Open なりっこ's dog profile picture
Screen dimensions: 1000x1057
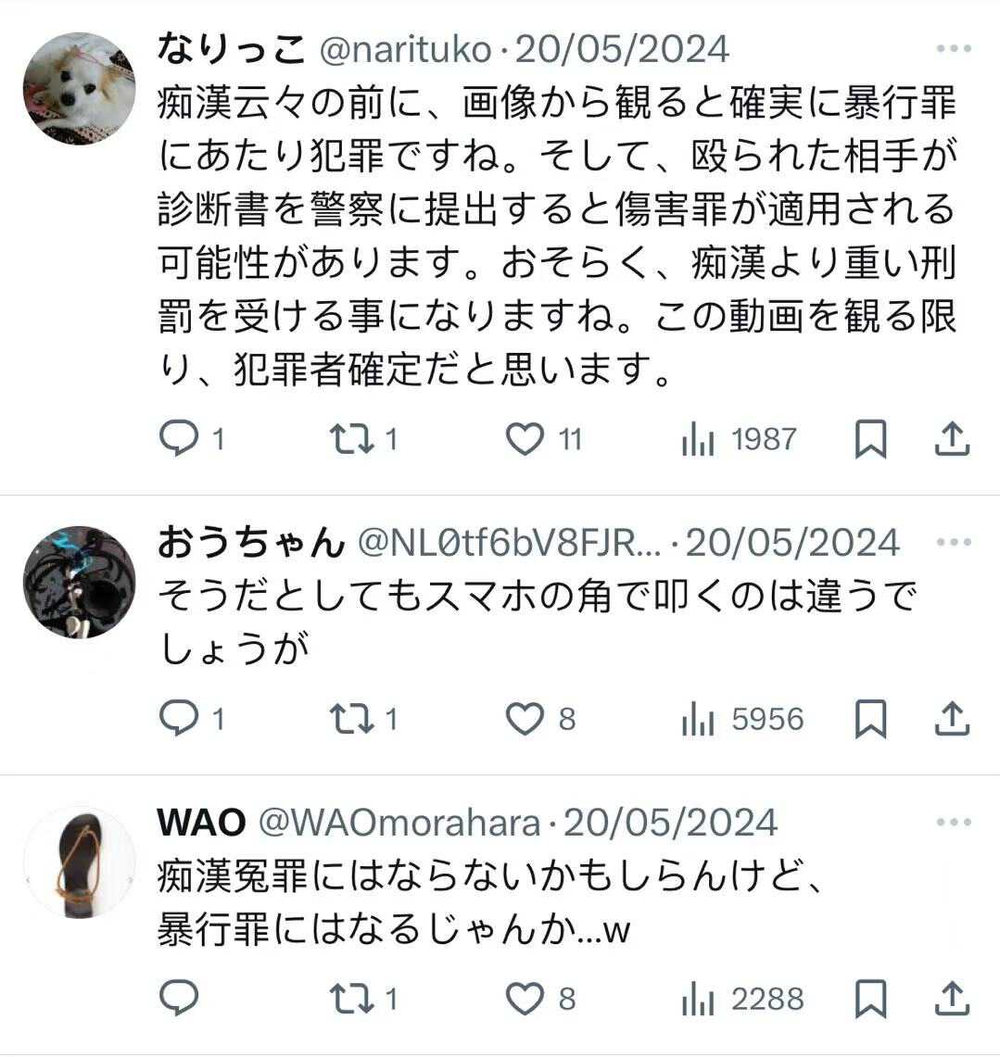[79, 88]
